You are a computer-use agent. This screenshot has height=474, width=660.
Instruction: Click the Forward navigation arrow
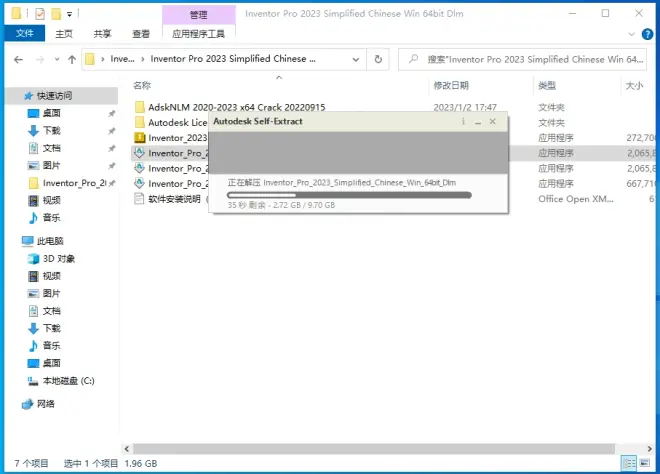(x=40, y=60)
